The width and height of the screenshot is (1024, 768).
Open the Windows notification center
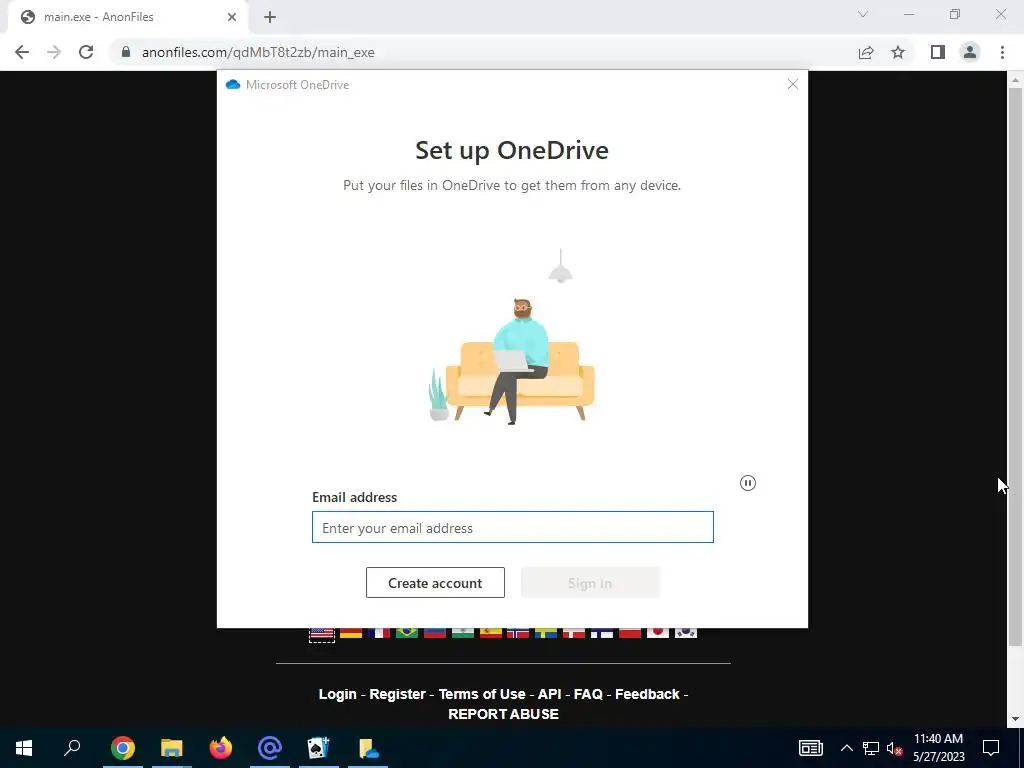click(991, 748)
